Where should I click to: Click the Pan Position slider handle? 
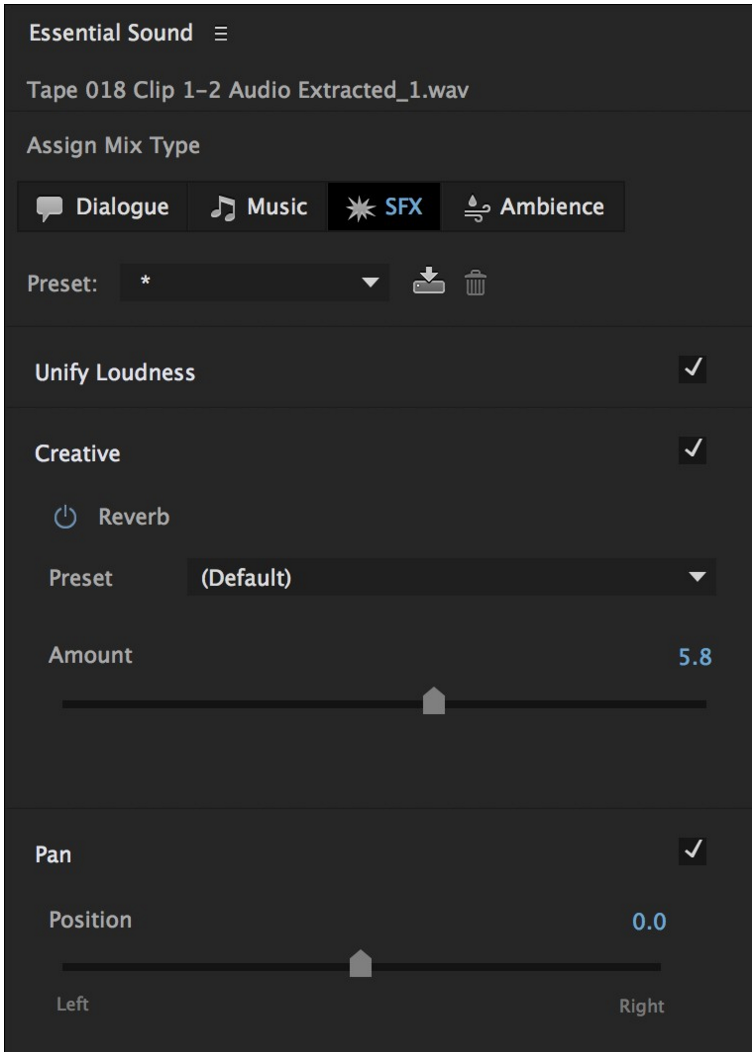click(361, 964)
